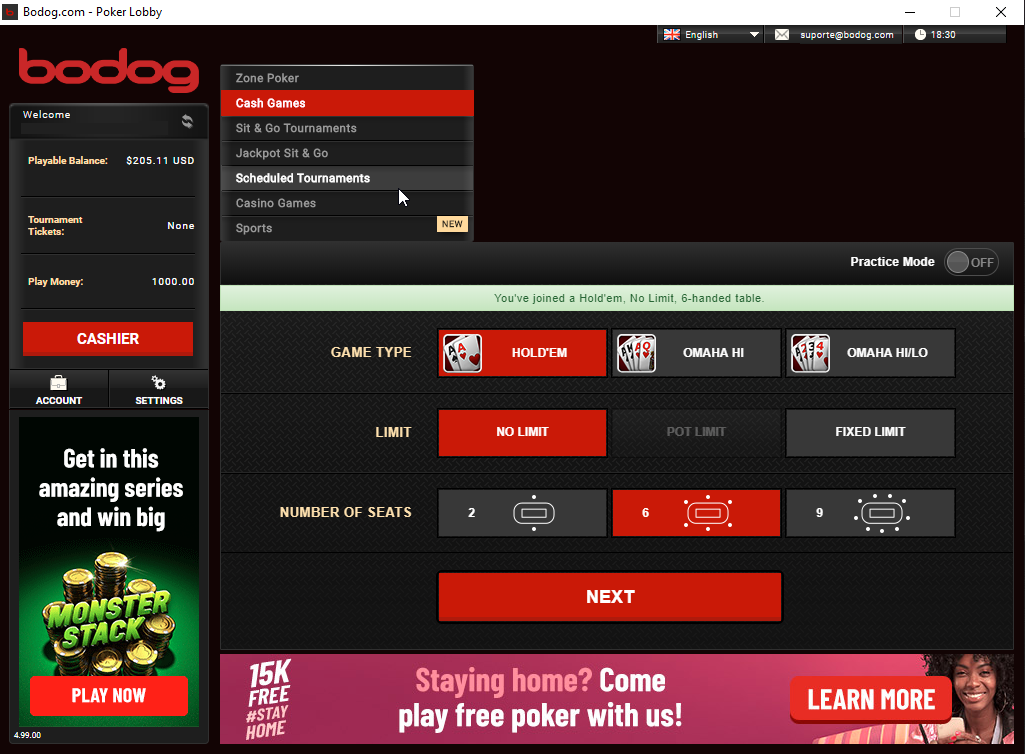Minimize the Poker Lobby window

[x=909, y=12]
